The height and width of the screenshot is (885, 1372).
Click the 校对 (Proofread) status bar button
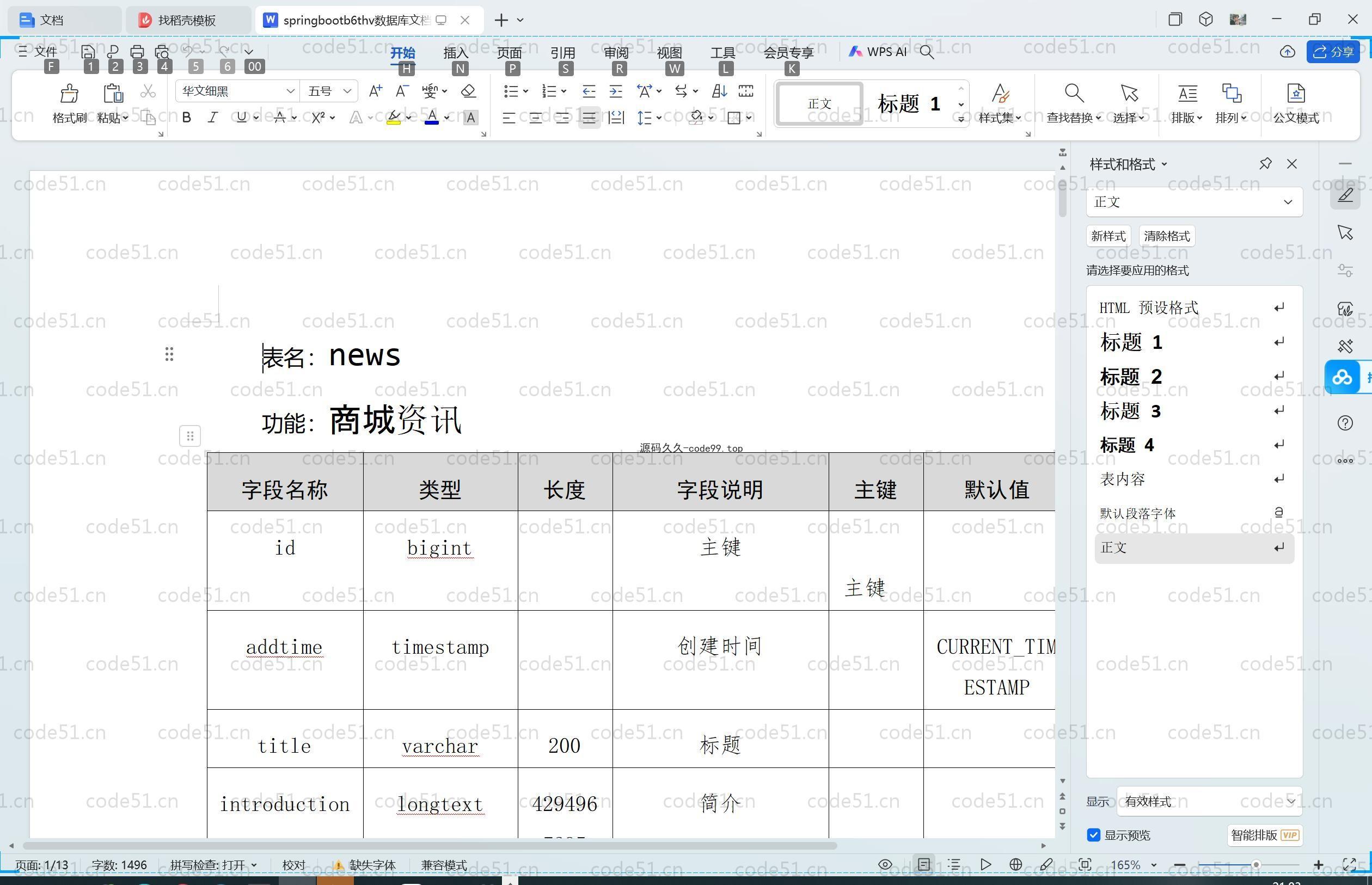point(293,865)
